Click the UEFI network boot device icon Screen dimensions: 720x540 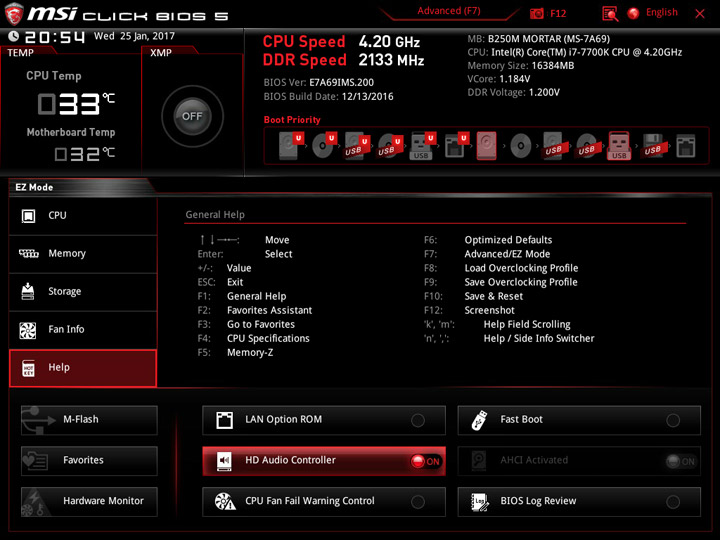(456, 146)
